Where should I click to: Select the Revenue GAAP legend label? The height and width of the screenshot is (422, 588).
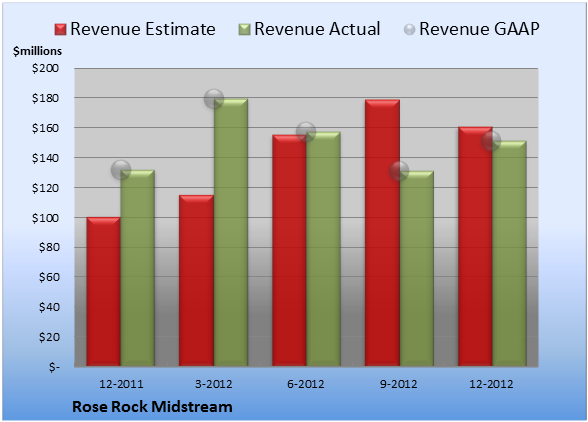(479, 29)
